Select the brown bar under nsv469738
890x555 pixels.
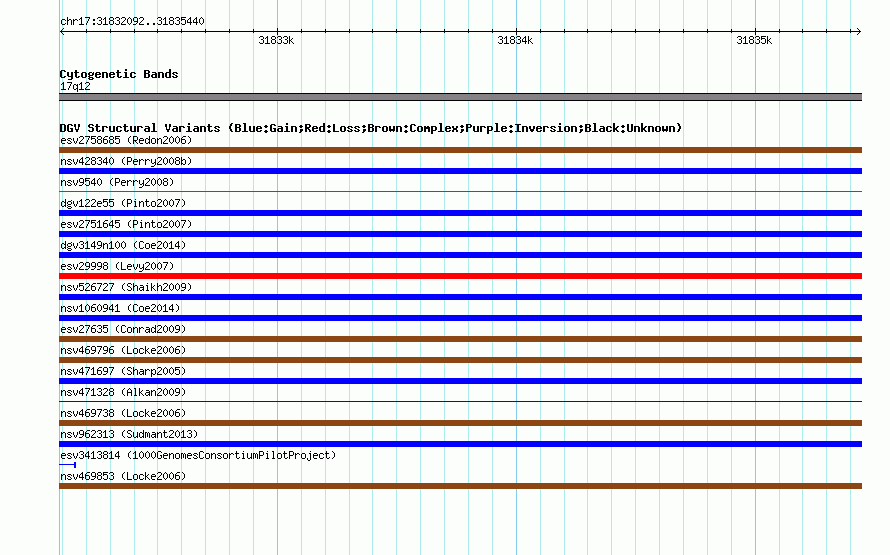460,423
